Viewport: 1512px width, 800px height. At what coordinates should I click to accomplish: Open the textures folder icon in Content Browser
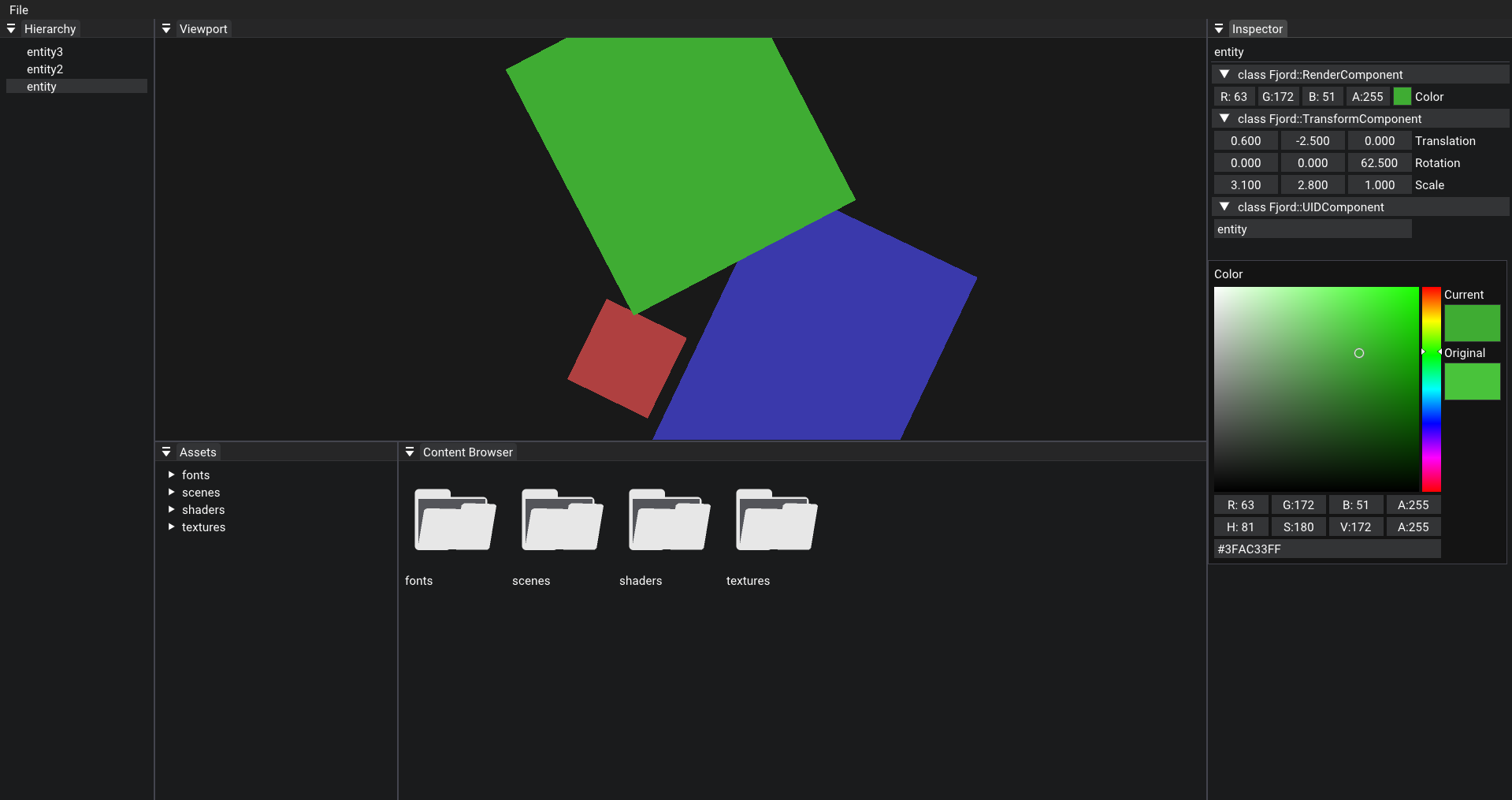coord(776,519)
